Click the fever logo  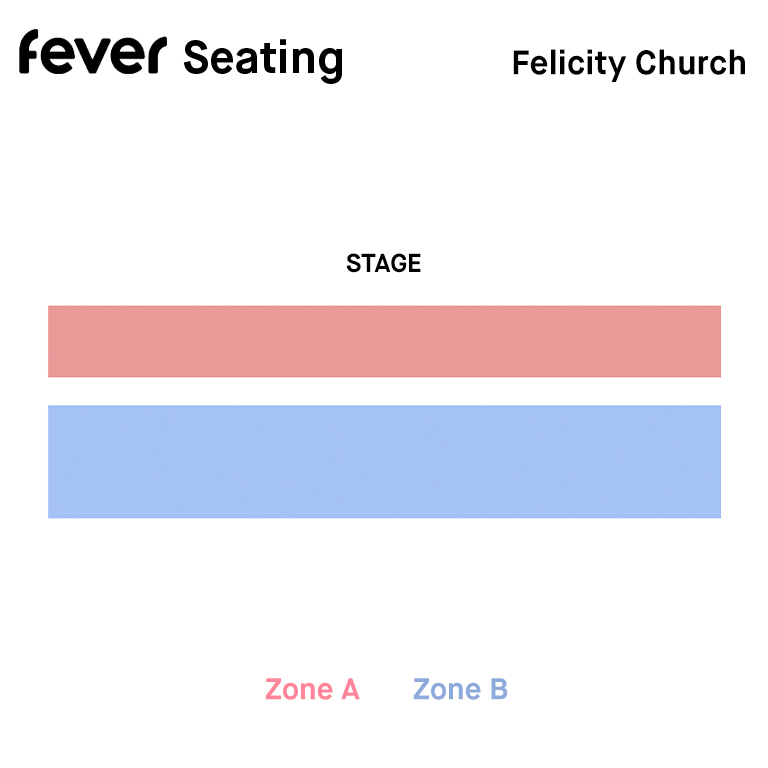93,52
